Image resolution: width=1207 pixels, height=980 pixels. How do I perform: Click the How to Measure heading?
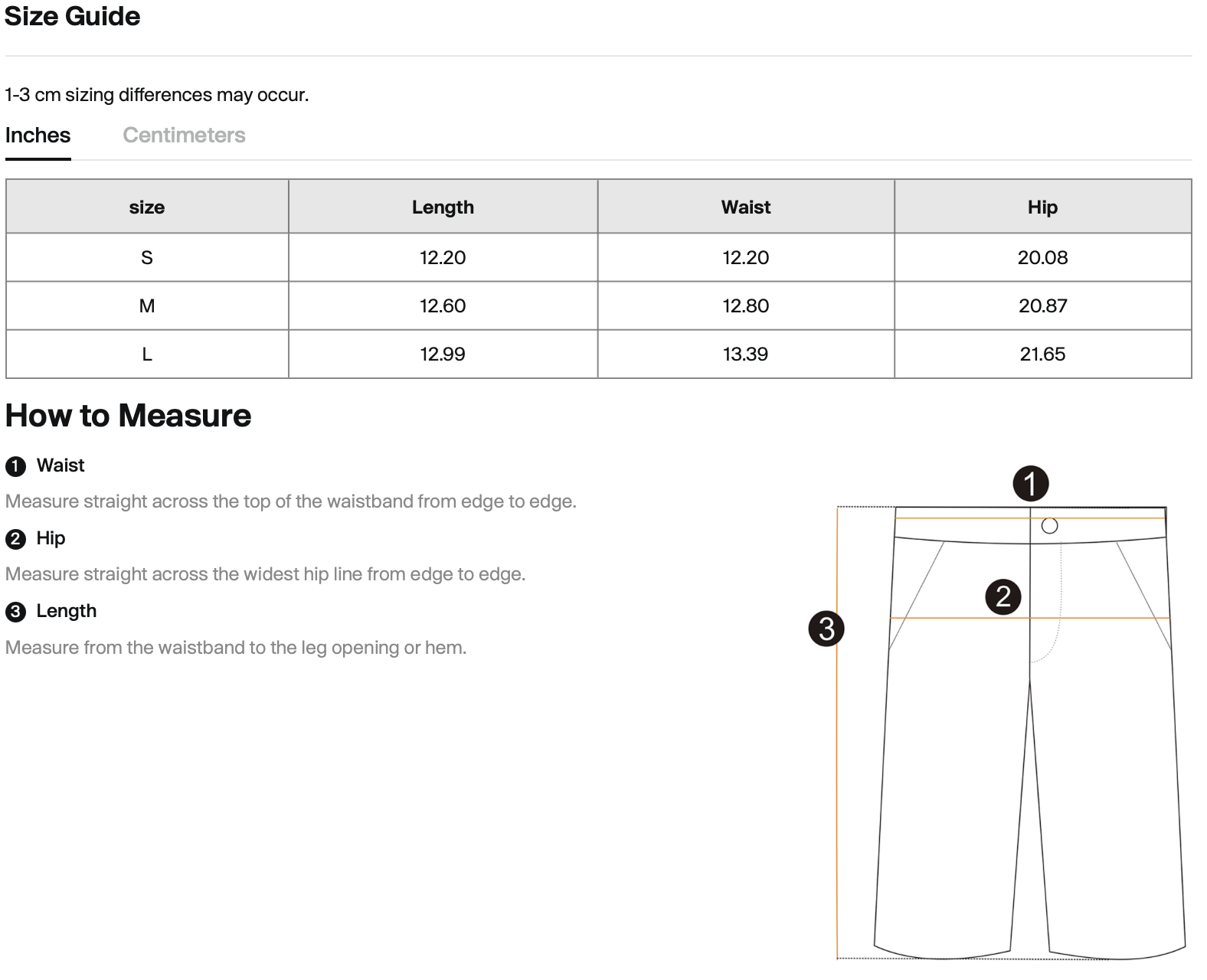point(128,416)
